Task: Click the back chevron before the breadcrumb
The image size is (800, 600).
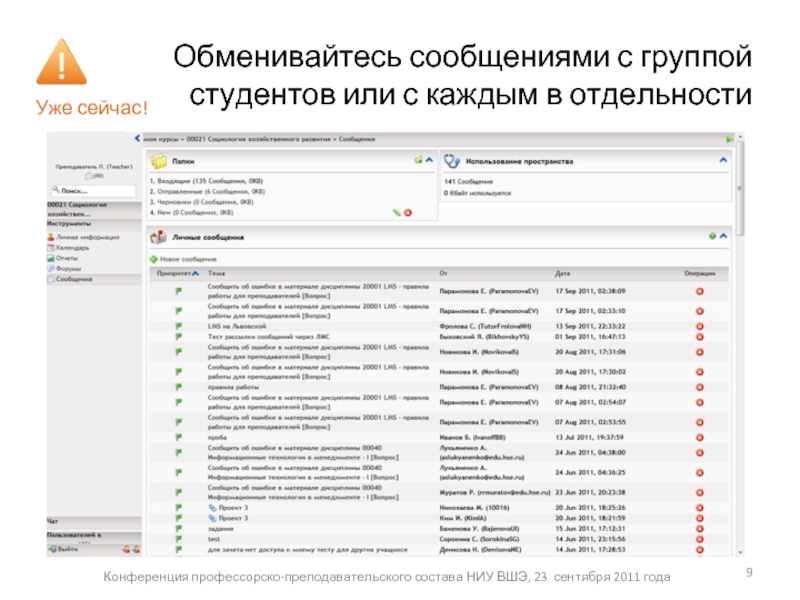Action: point(137,138)
